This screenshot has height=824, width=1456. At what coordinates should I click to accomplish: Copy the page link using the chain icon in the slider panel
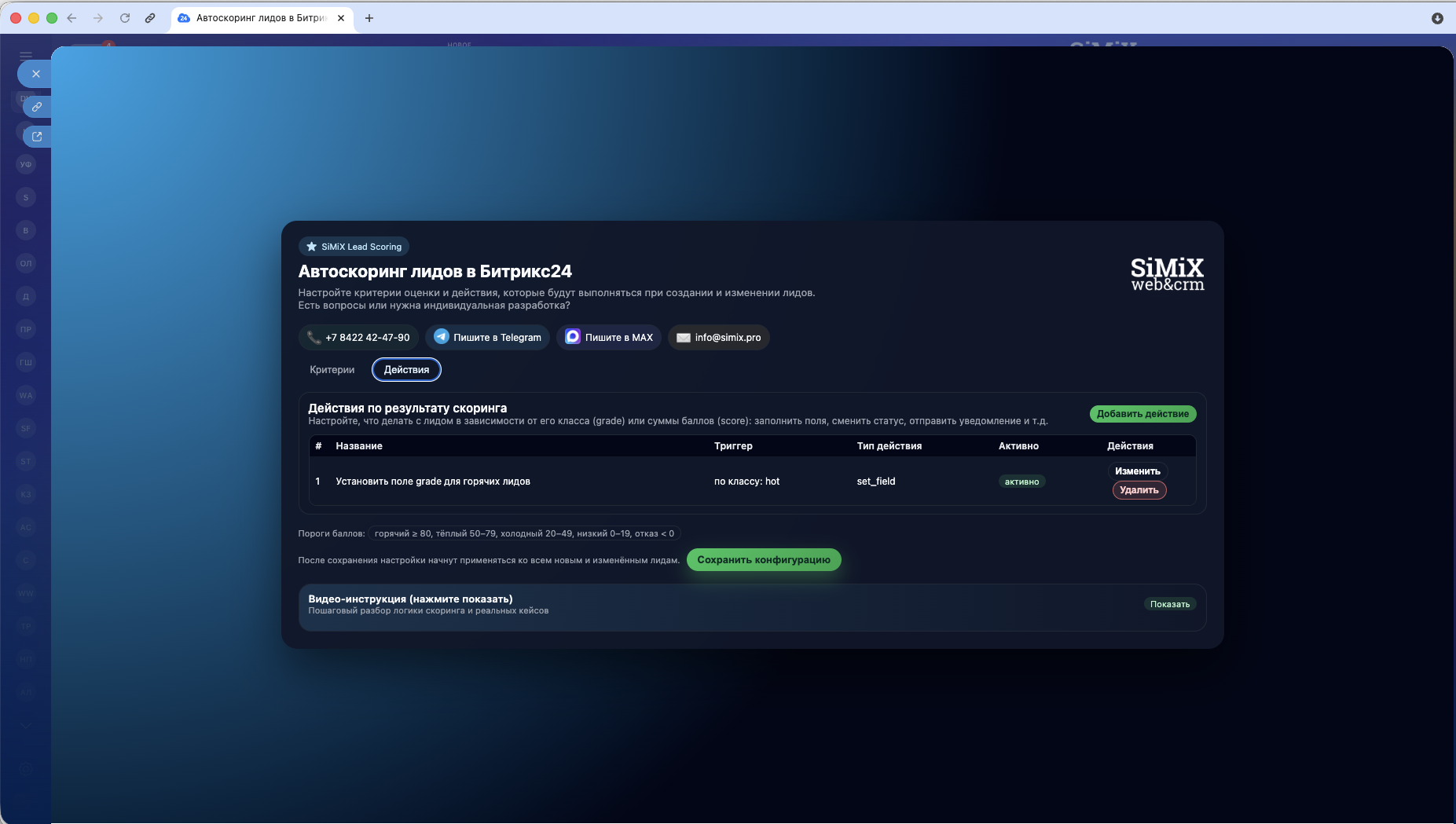point(37,107)
